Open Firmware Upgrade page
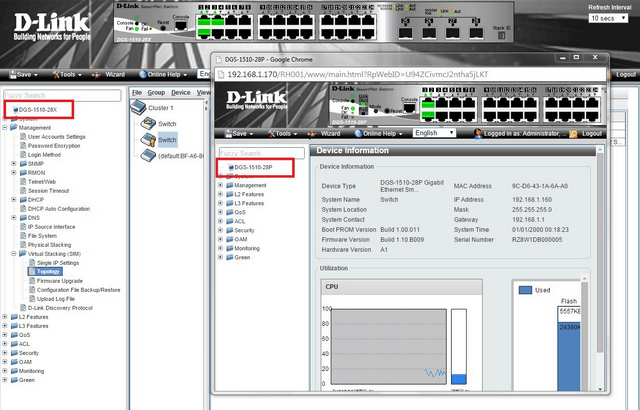 tap(60, 281)
